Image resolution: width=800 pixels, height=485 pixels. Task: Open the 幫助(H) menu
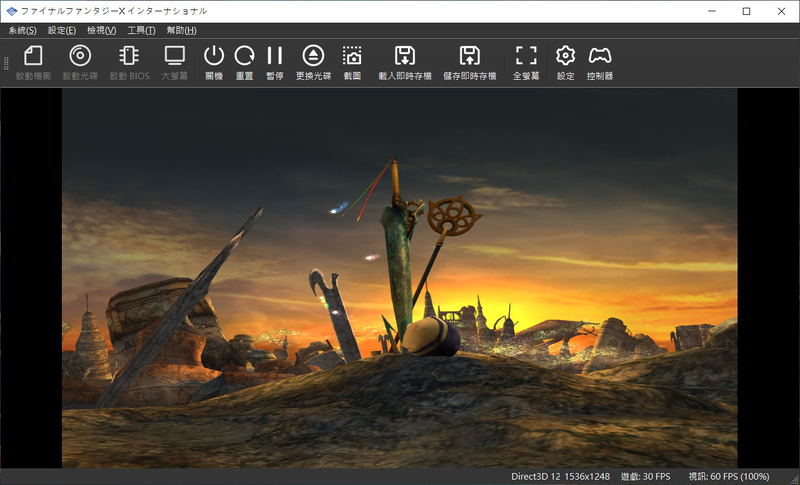click(181, 30)
